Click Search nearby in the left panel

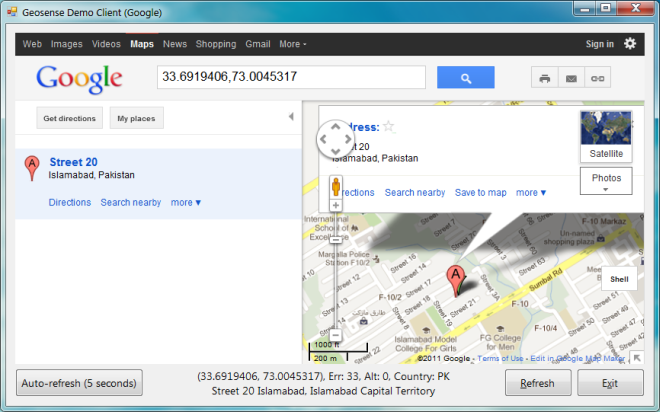(131, 202)
